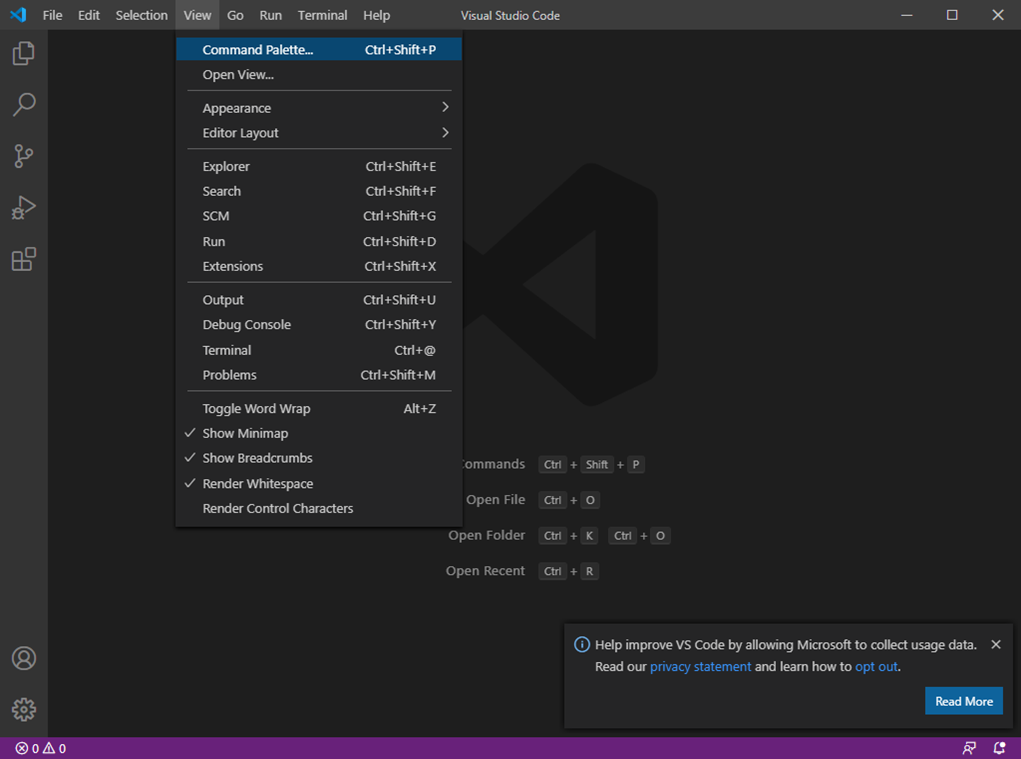Image resolution: width=1021 pixels, height=759 pixels.
Task: Select Explorer from the View menu
Action: click(319, 167)
